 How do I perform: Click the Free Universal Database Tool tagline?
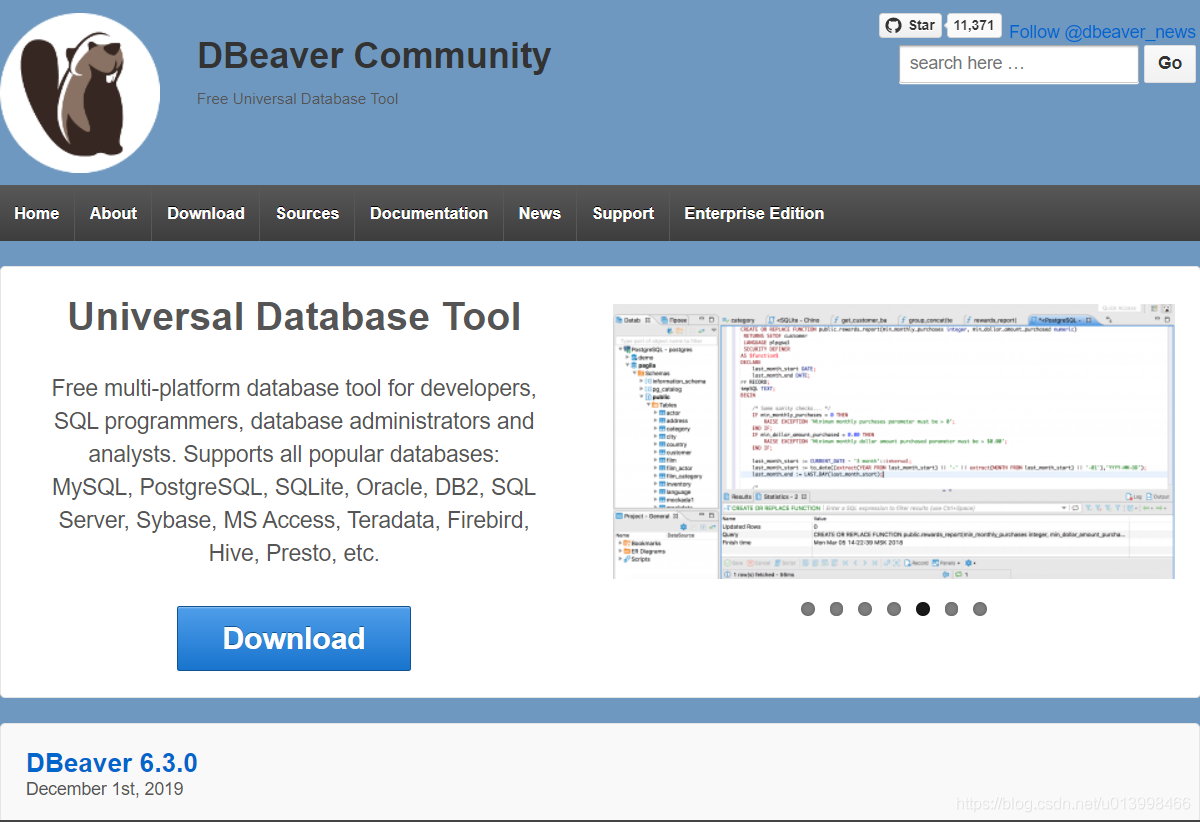tap(297, 99)
